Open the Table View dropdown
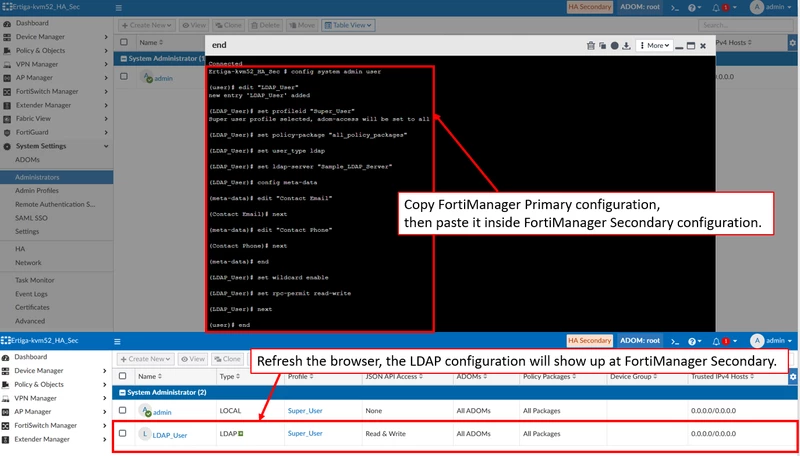Image resolution: width=800 pixels, height=456 pixels. [348, 25]
